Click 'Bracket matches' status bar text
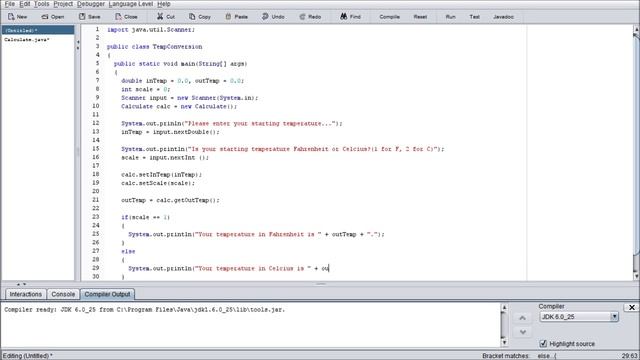Screen dimensions: 640x360 coord(505,356)
